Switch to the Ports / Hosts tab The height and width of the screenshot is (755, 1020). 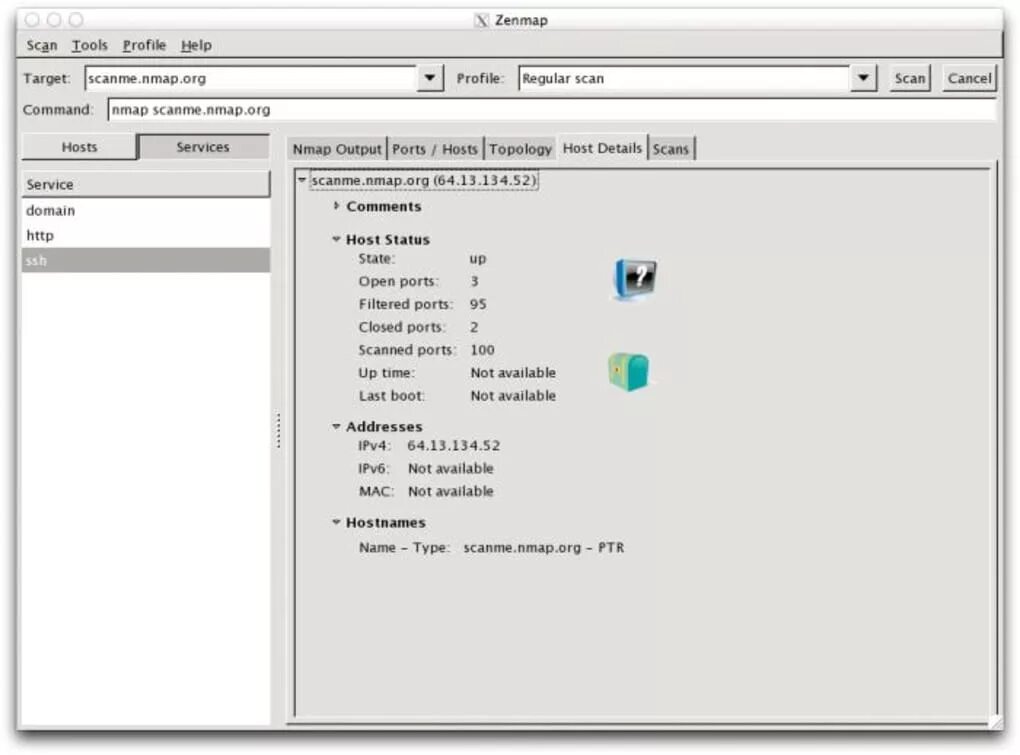[x=435, y=149]
